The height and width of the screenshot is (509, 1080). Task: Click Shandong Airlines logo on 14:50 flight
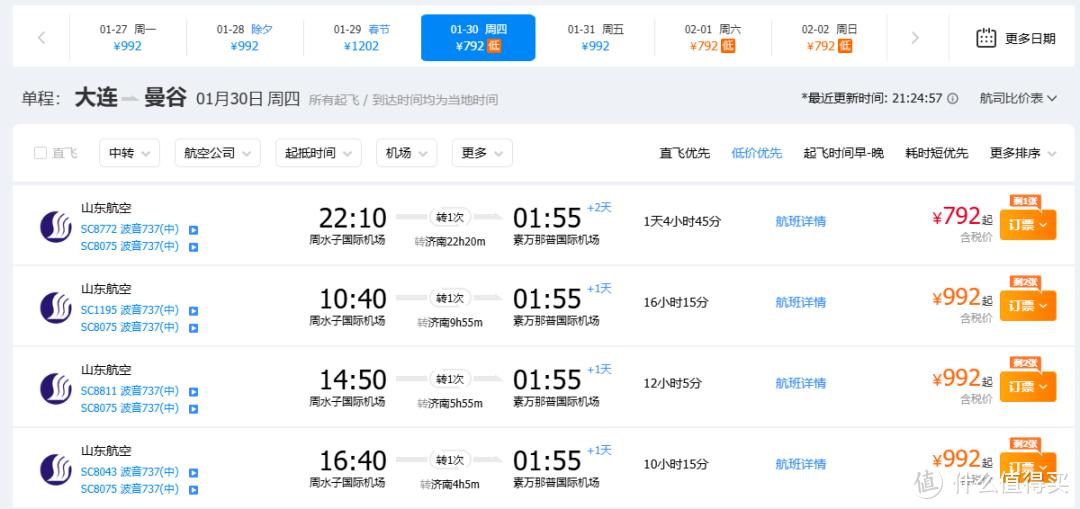pos(56,388)
